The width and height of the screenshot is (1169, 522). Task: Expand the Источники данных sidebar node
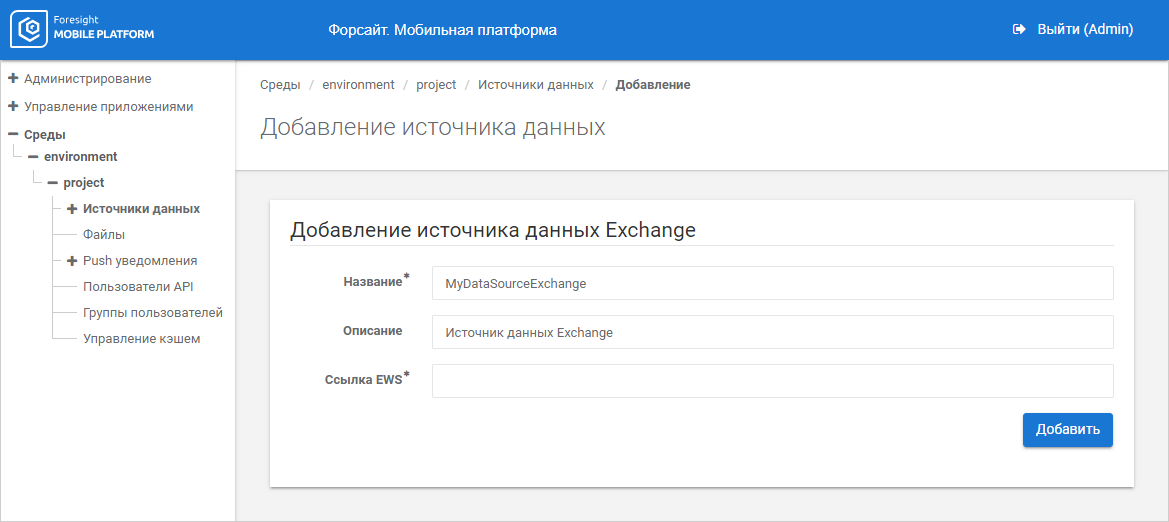click(72, 209)
